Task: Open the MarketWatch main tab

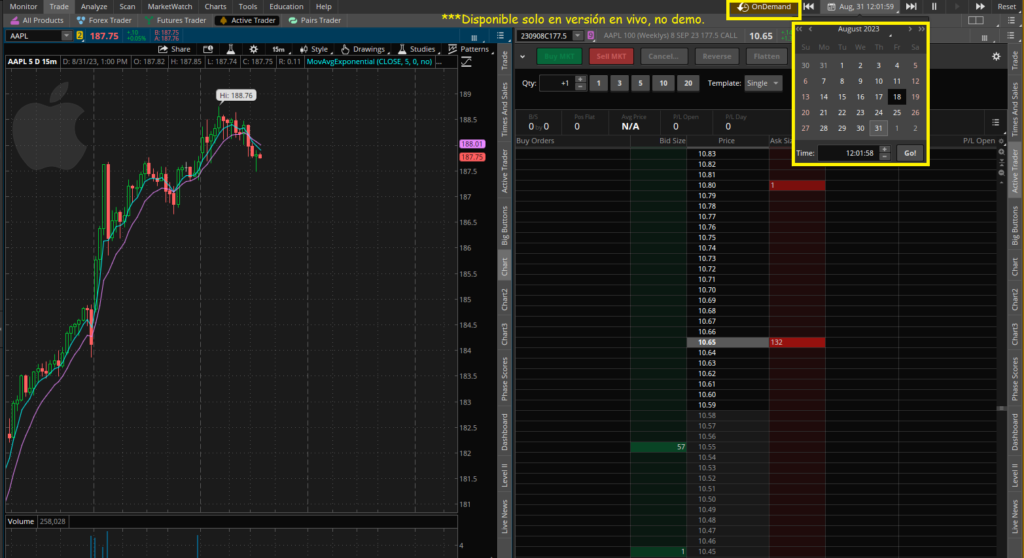Action: (170, 7)
